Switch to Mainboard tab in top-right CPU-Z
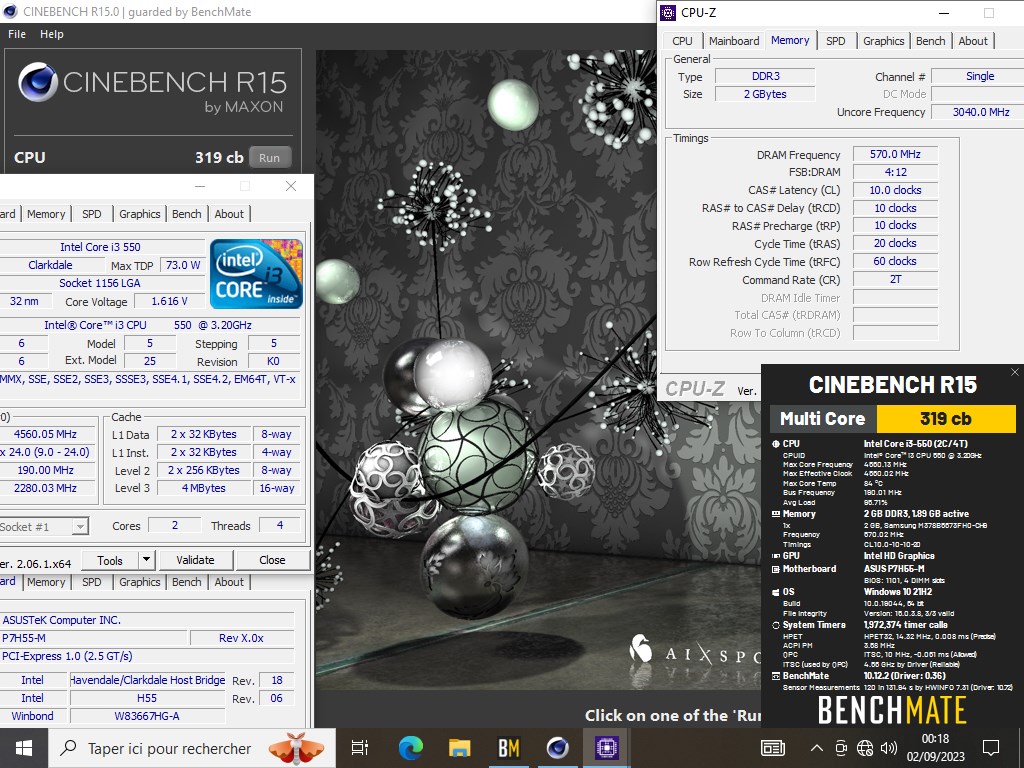Screen dimensions: 1024x768 point(733,40)
